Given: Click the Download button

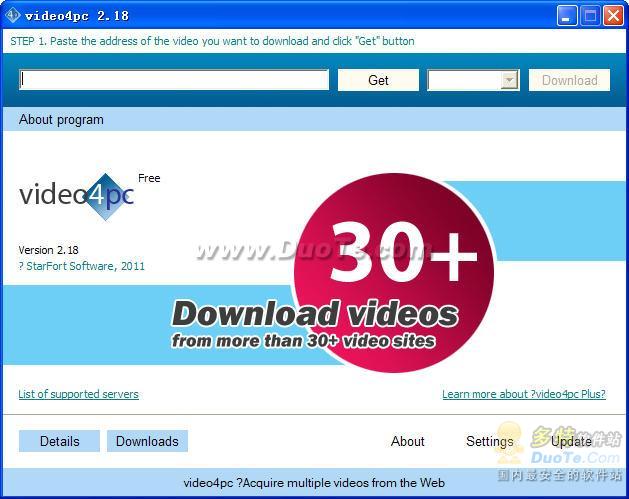Looking at the screenshot, I should tap(569, 80).
